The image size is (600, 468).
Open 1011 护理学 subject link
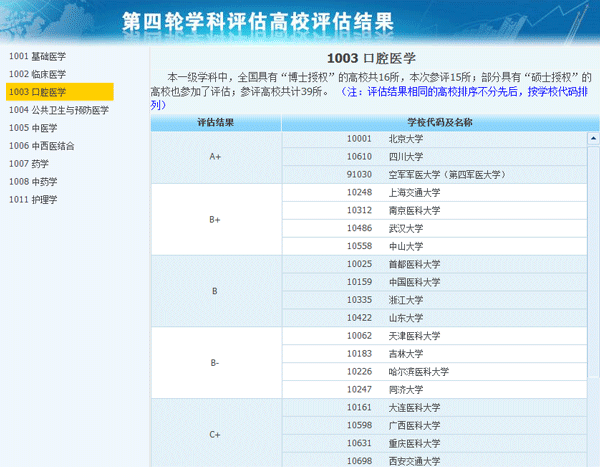(33, 199)
